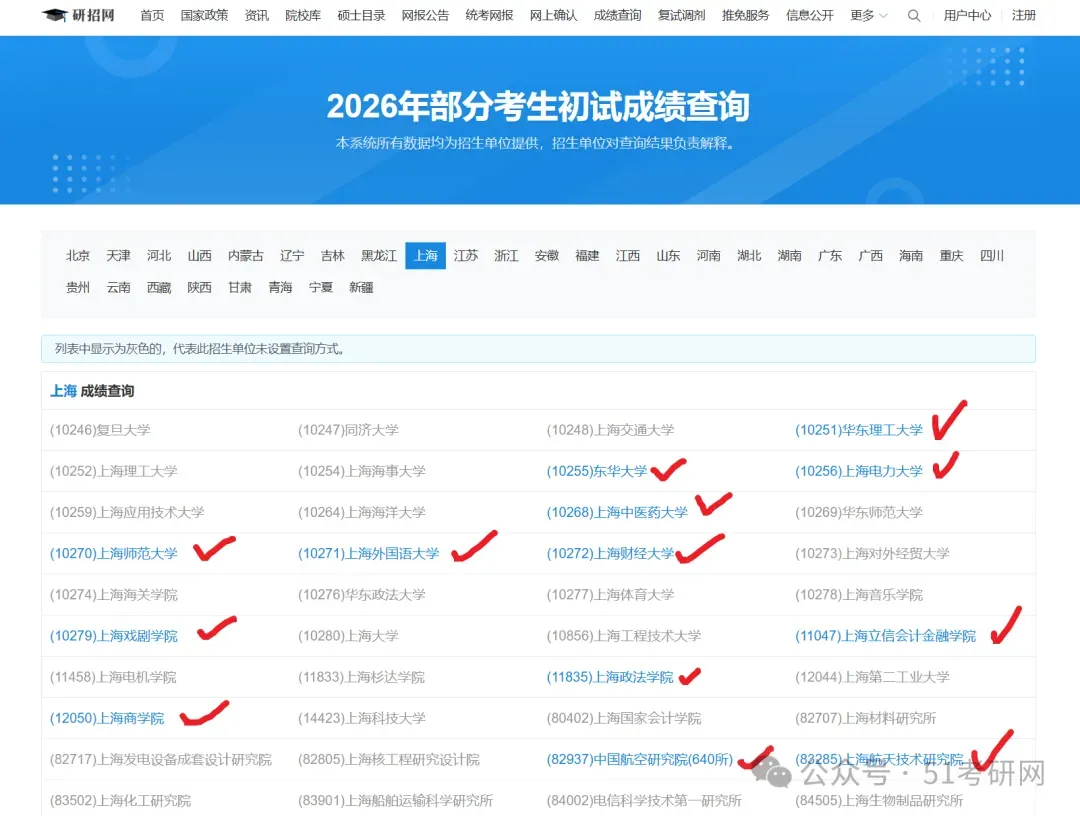Select the 陕西 province tab
The image size is (1080, 816).
[199, 287]
